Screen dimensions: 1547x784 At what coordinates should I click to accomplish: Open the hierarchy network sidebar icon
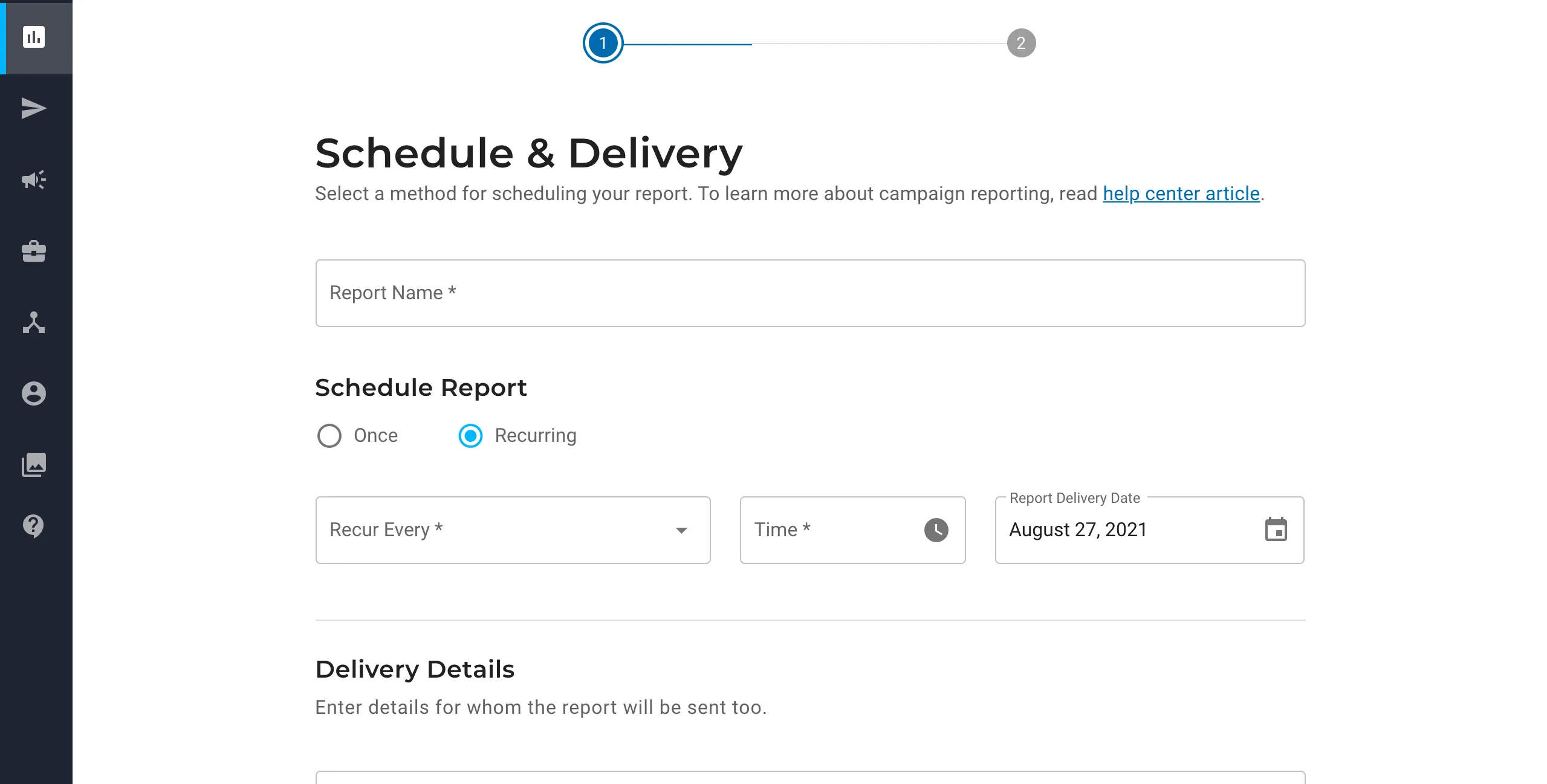(34, 322)
